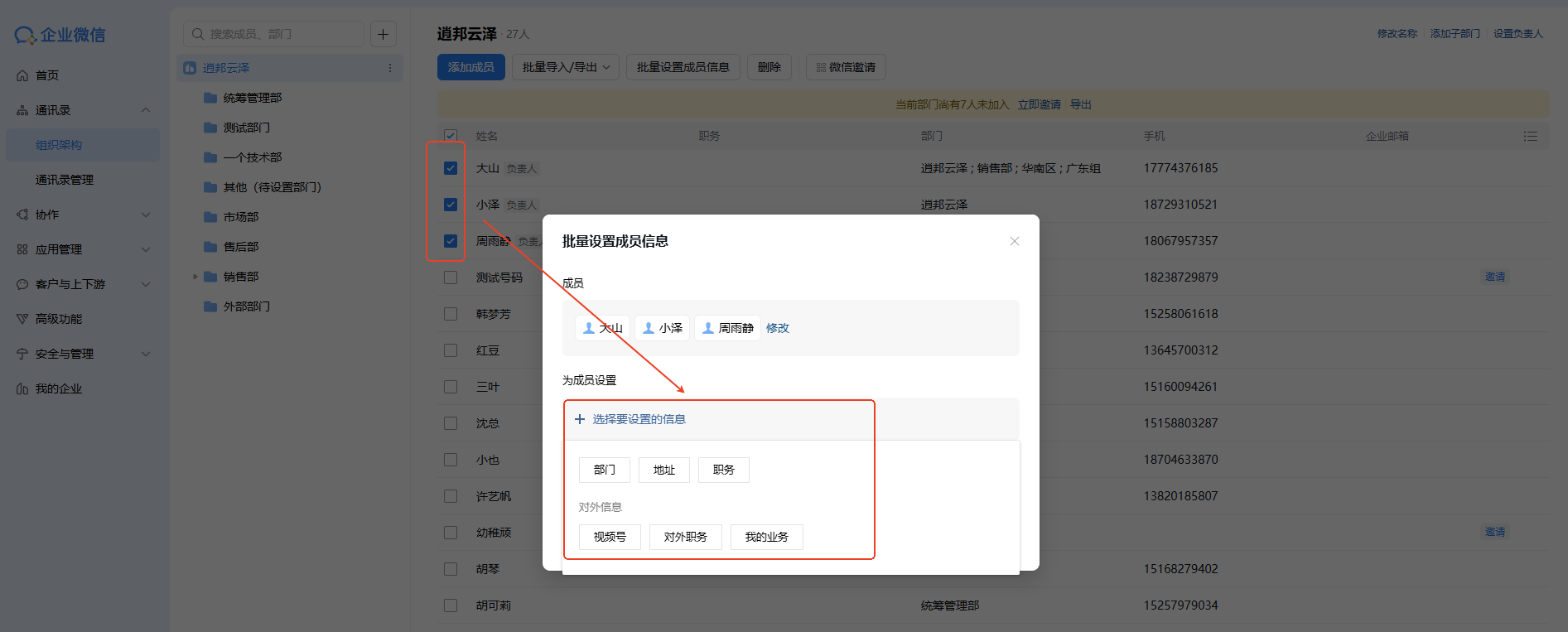Tick the checkbox for 测试号码
The image size is (1568, 632).
click(451, 277)
